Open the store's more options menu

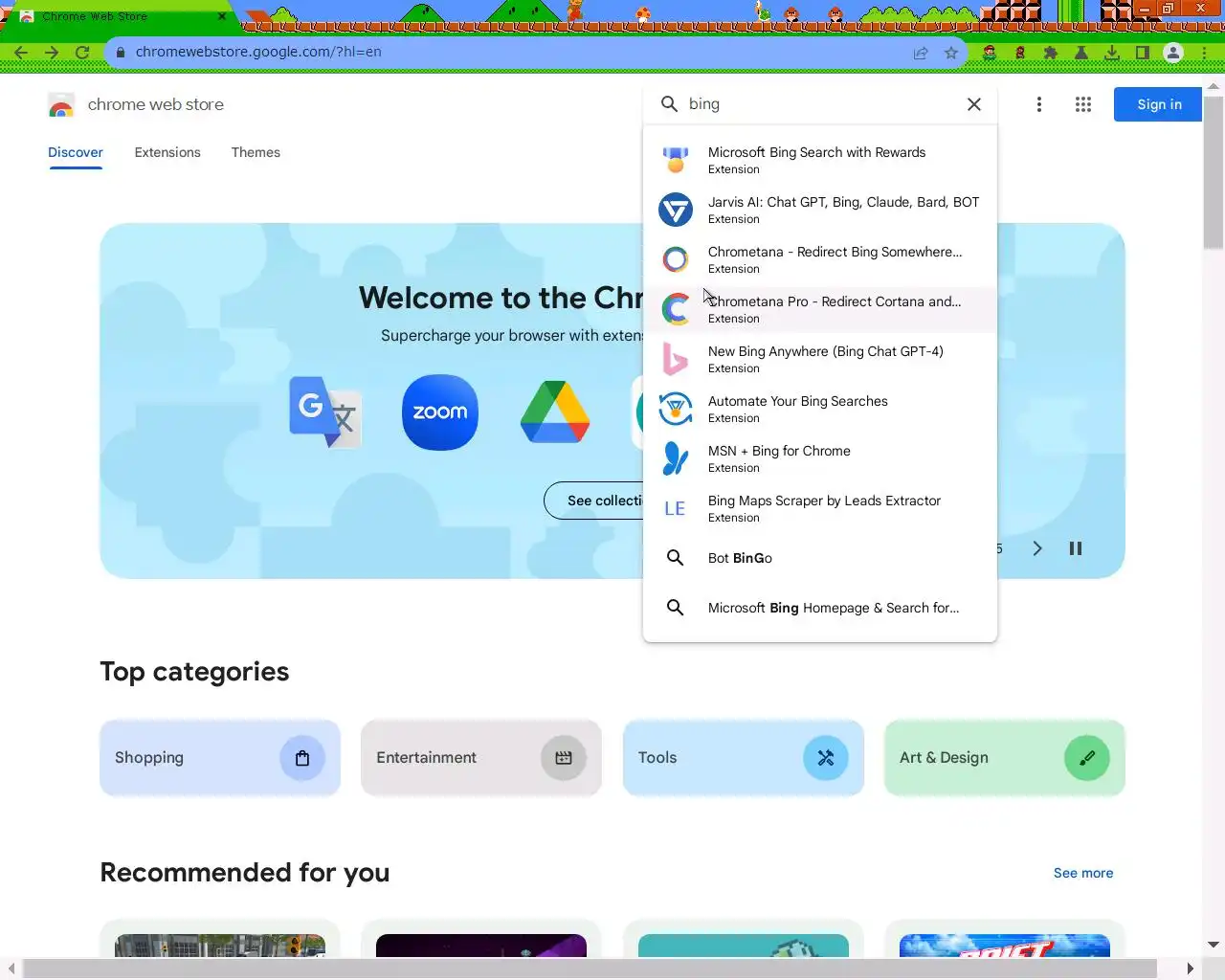[1039, 104]
